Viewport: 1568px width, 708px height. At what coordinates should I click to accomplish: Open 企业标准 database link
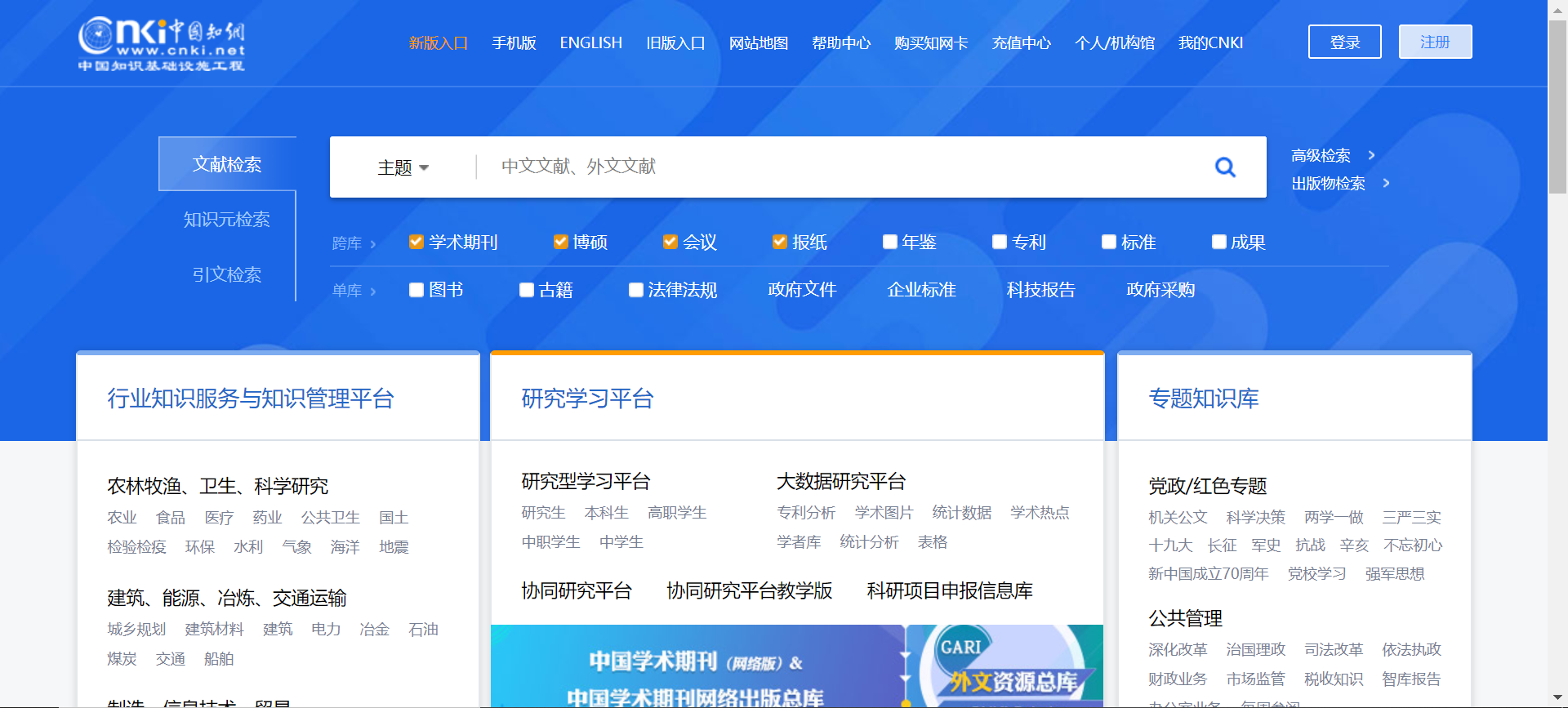pyautogui.click(x=921, y=290)
